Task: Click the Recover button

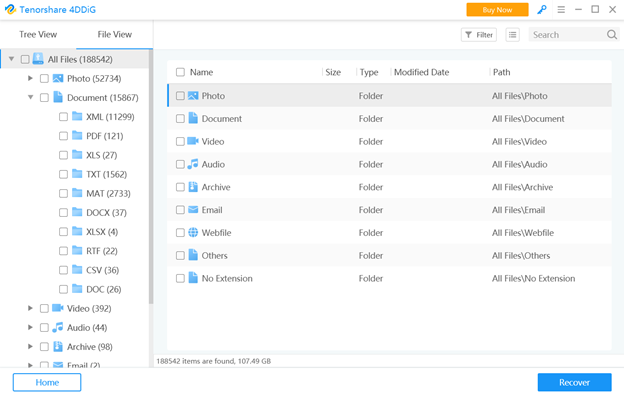Action: 574,382
